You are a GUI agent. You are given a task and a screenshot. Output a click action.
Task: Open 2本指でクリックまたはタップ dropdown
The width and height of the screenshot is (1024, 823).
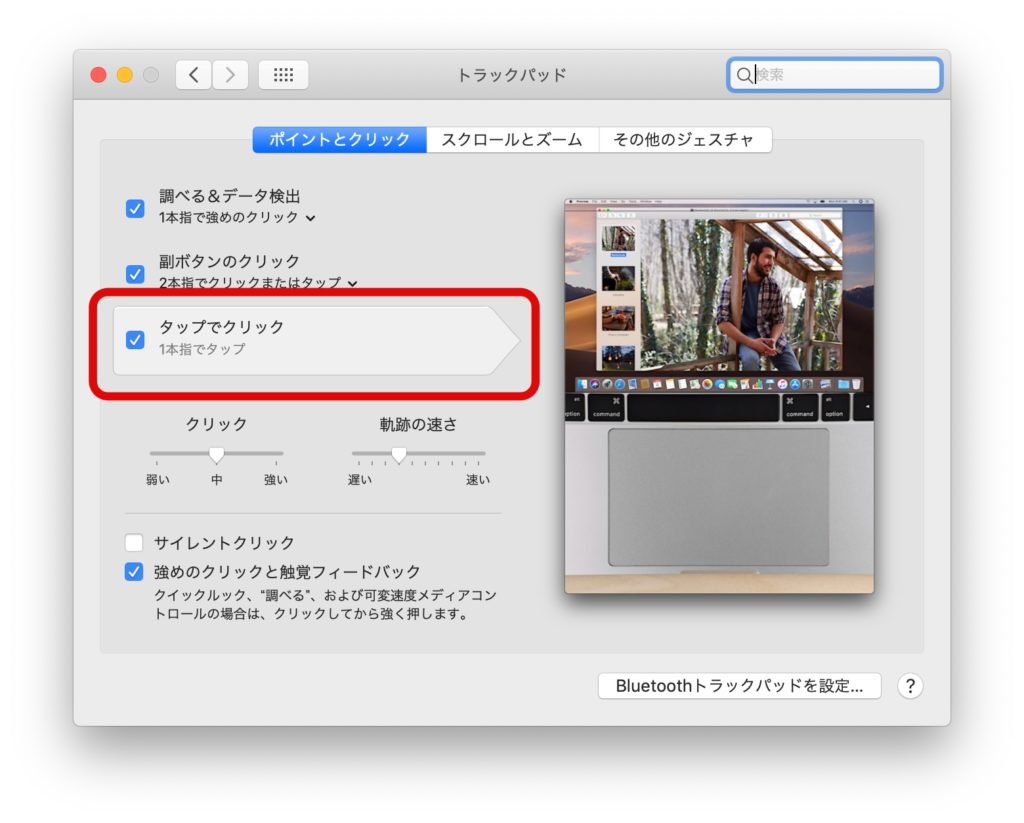(258, 283)
